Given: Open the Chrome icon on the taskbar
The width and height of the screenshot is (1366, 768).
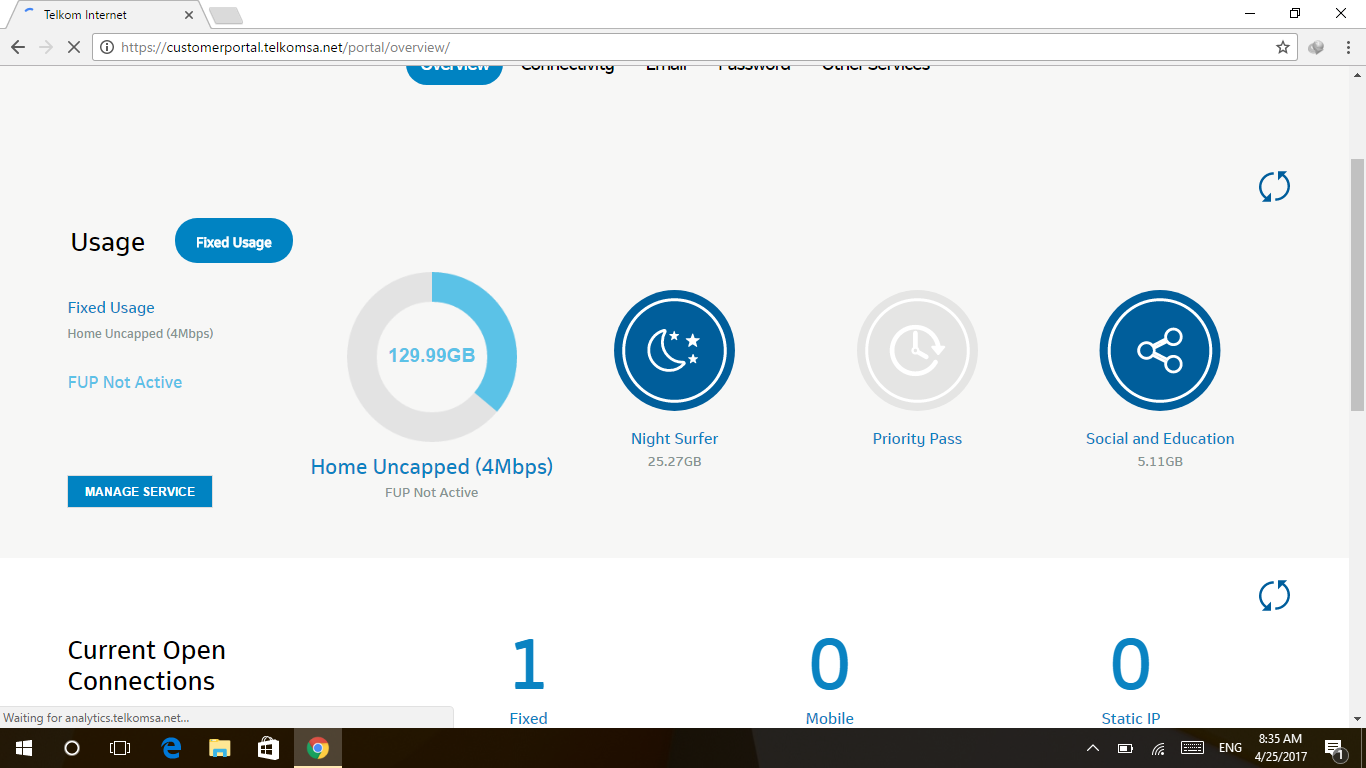Looking at the screenshot, I should pyautogui.click(x=318, y=748).
